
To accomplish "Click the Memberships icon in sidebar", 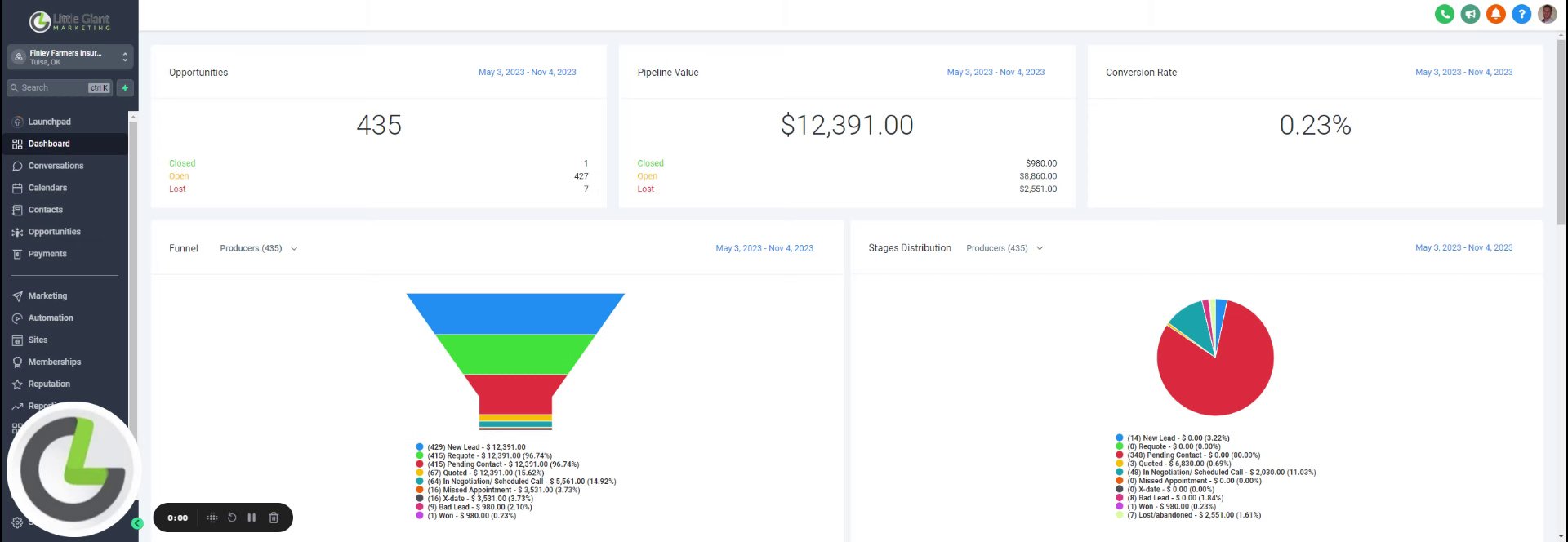I will [x=17, y=362].
